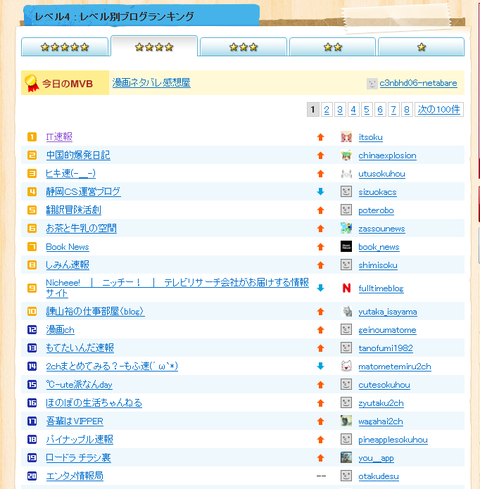Click the chinaexplosion avatar icon
This screenshot has height=489, width=480.
(x=346, y=155)
